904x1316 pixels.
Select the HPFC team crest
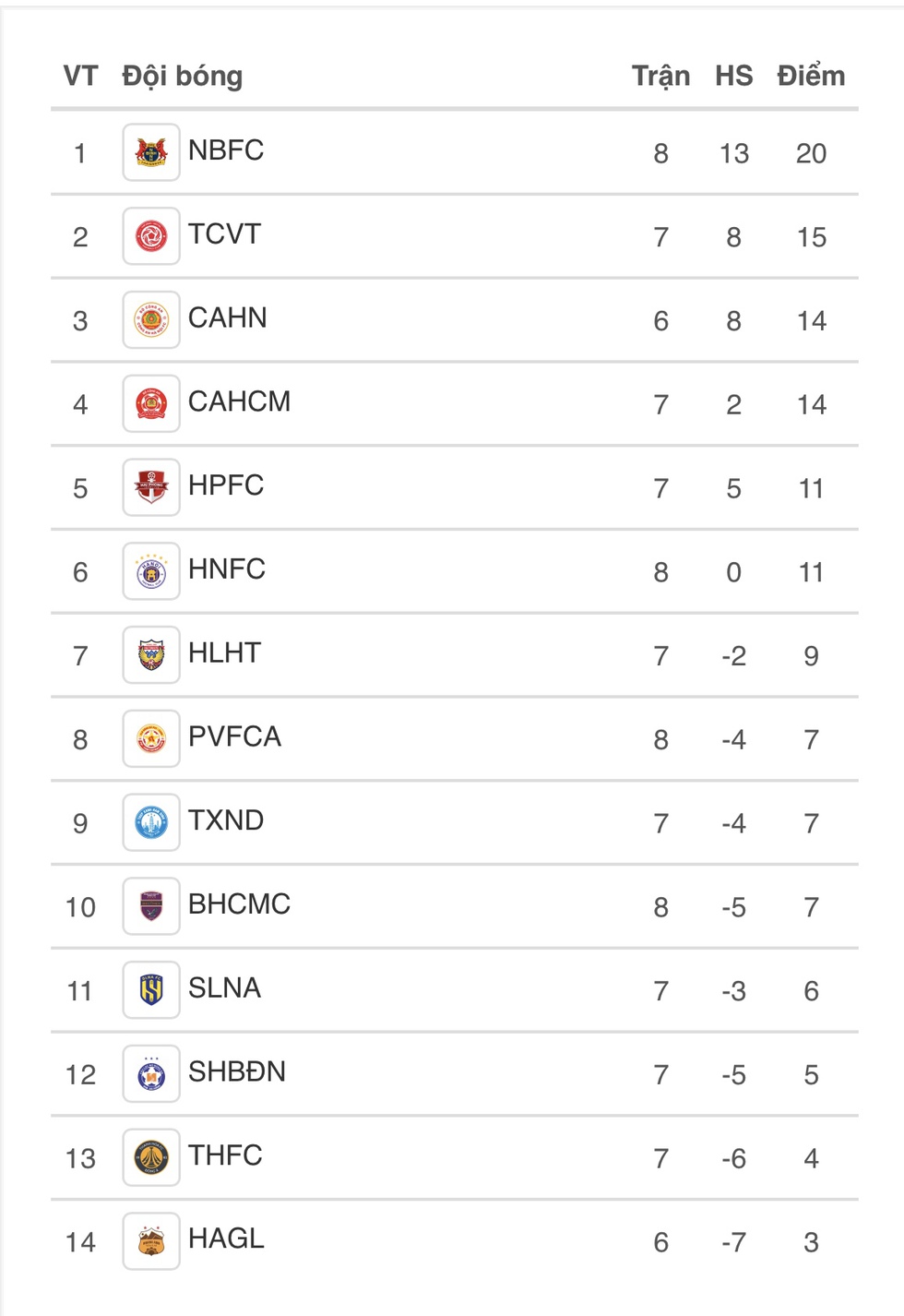[151, 487]
